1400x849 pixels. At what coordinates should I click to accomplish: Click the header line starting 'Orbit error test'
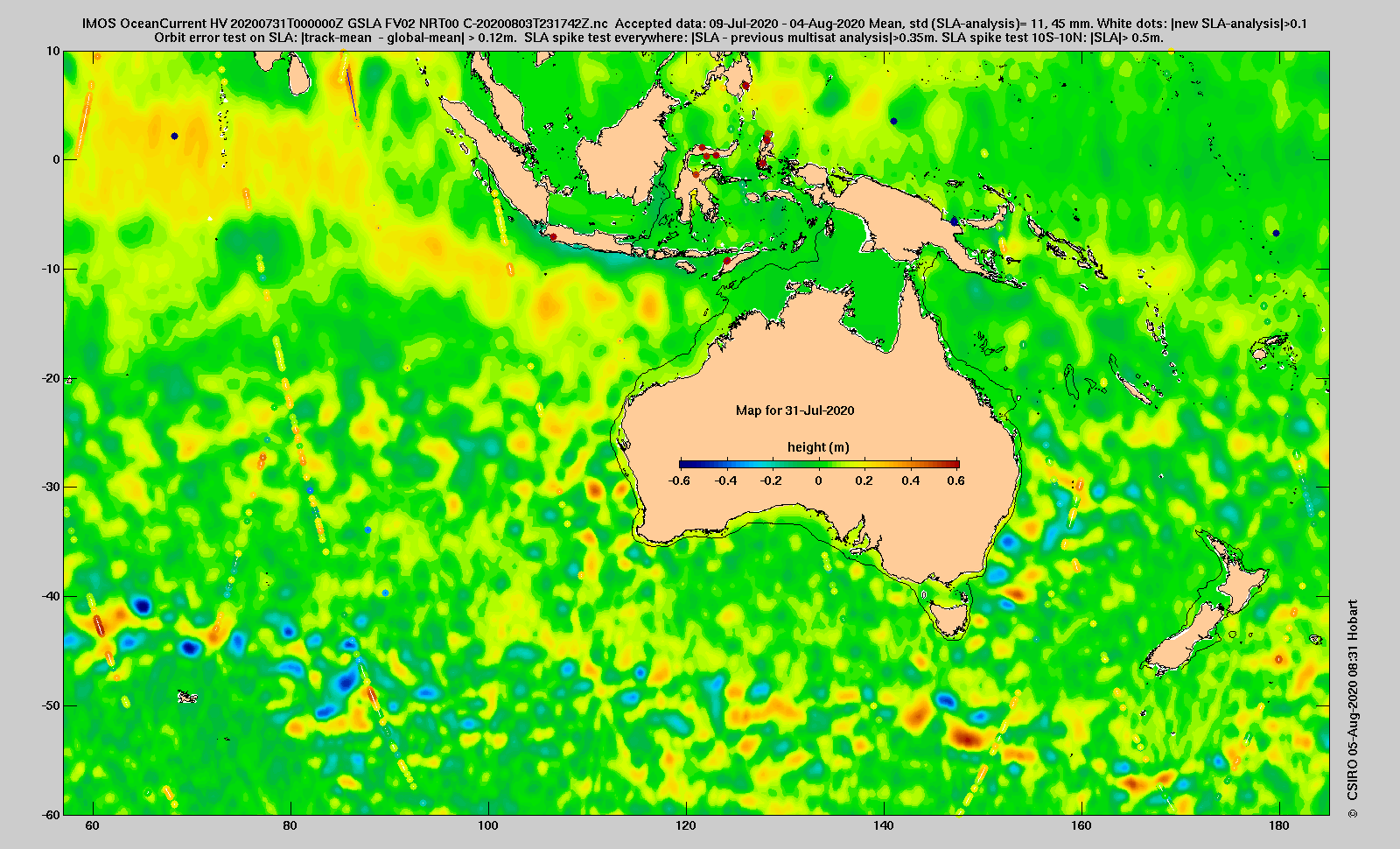coord(658,38)
